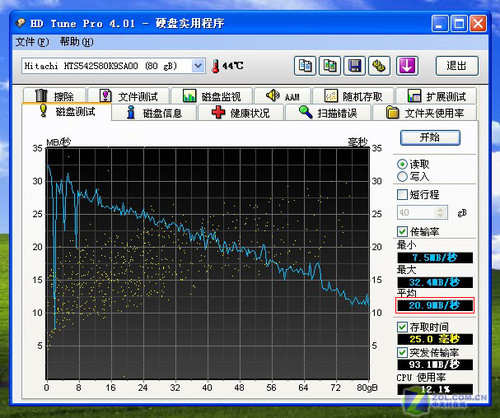Screen dimensions: 500x418
Task: Click the copy info to clipboard icon
Action: click(x=305, y=66)
